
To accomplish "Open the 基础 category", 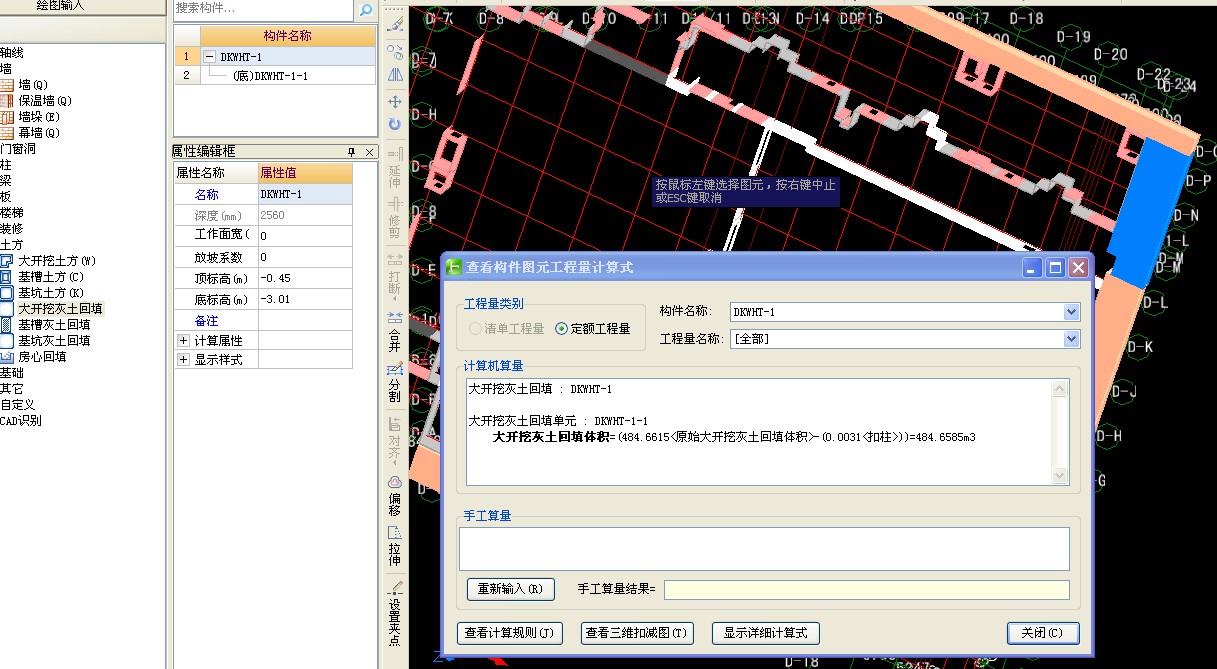I will click(x=12, y=373).
